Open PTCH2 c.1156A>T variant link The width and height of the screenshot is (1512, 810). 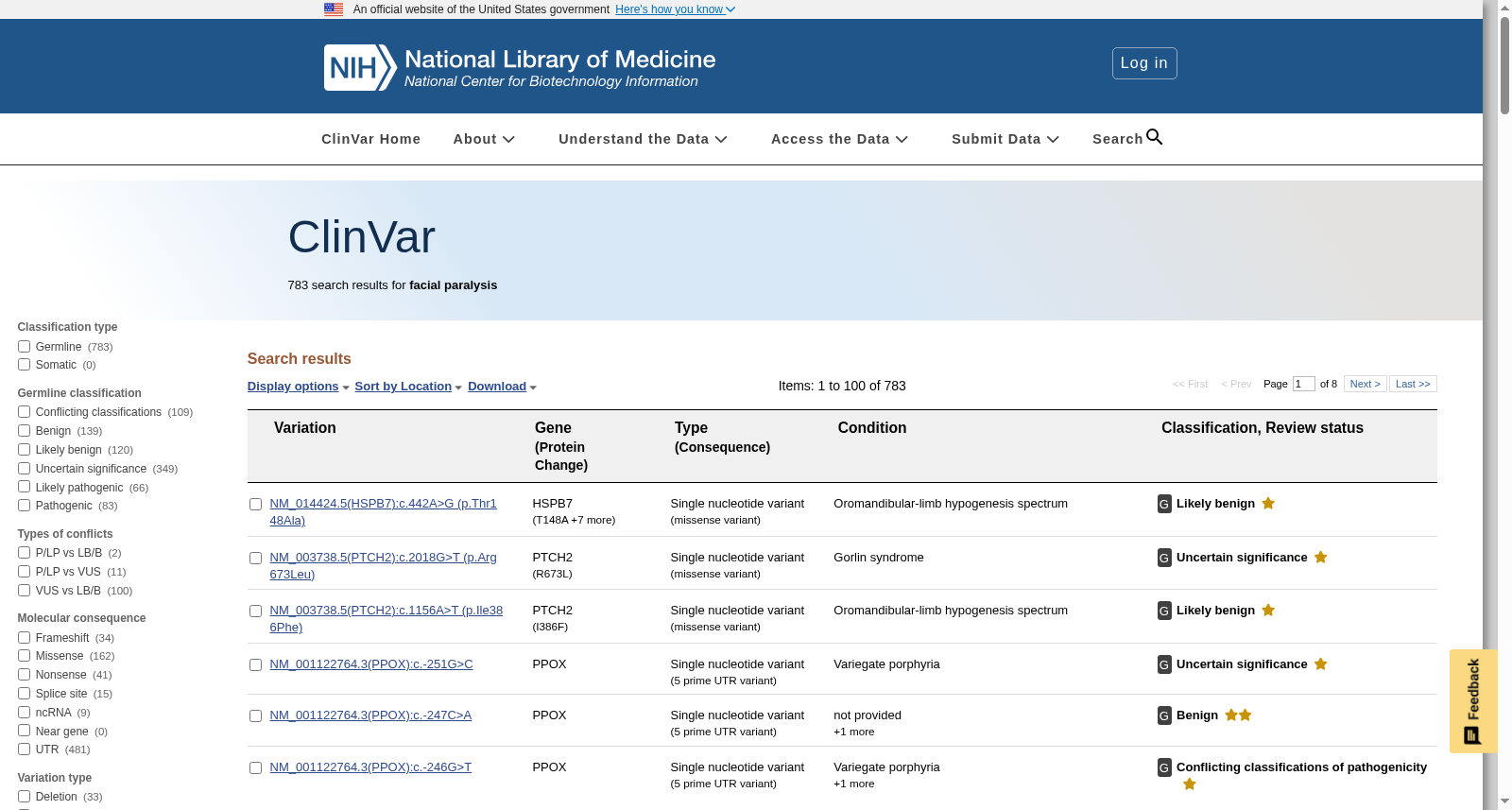point(386,619)
